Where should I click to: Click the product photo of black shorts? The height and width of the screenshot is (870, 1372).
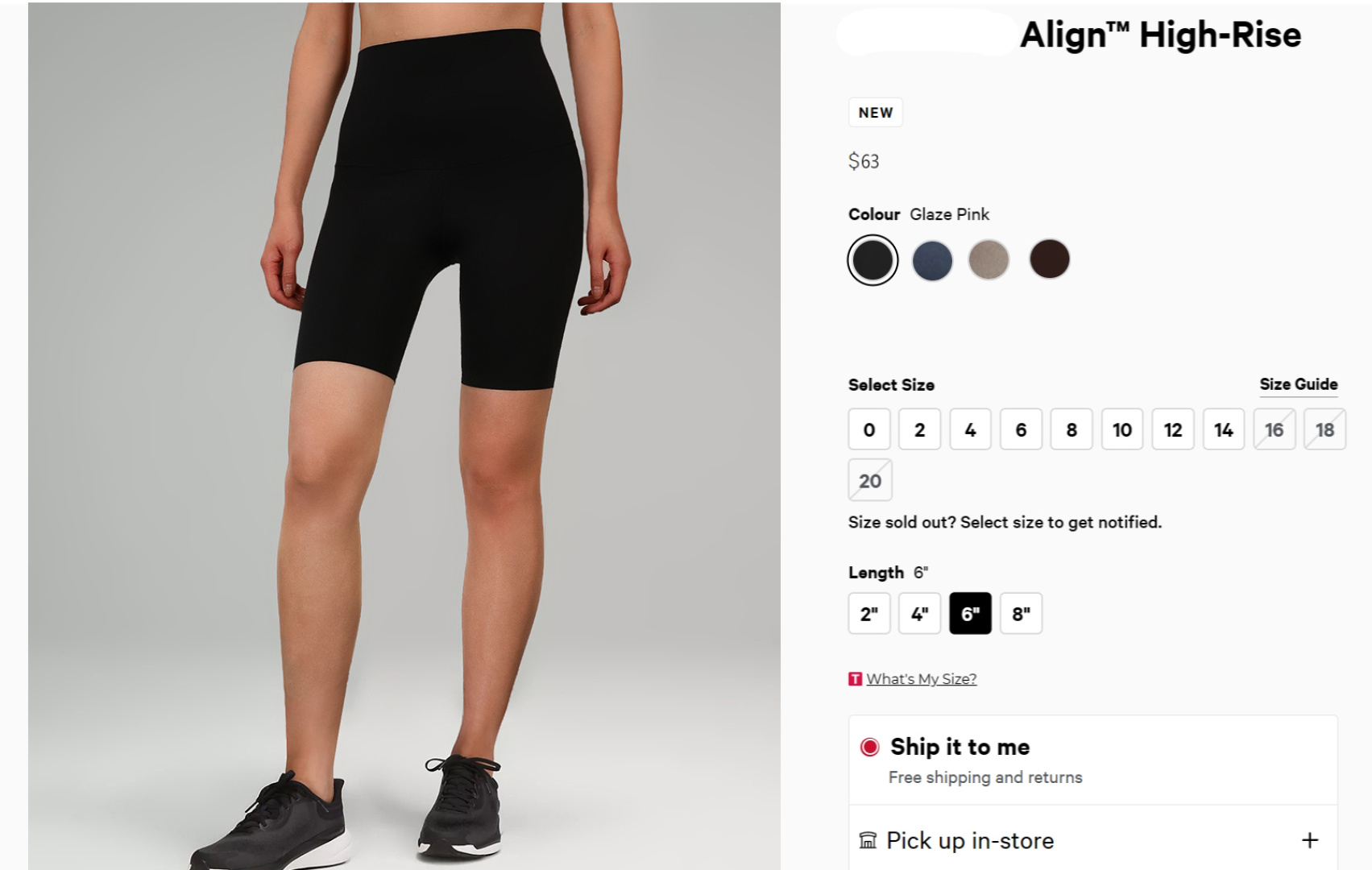pyautogui.click(x=404, y=436)
